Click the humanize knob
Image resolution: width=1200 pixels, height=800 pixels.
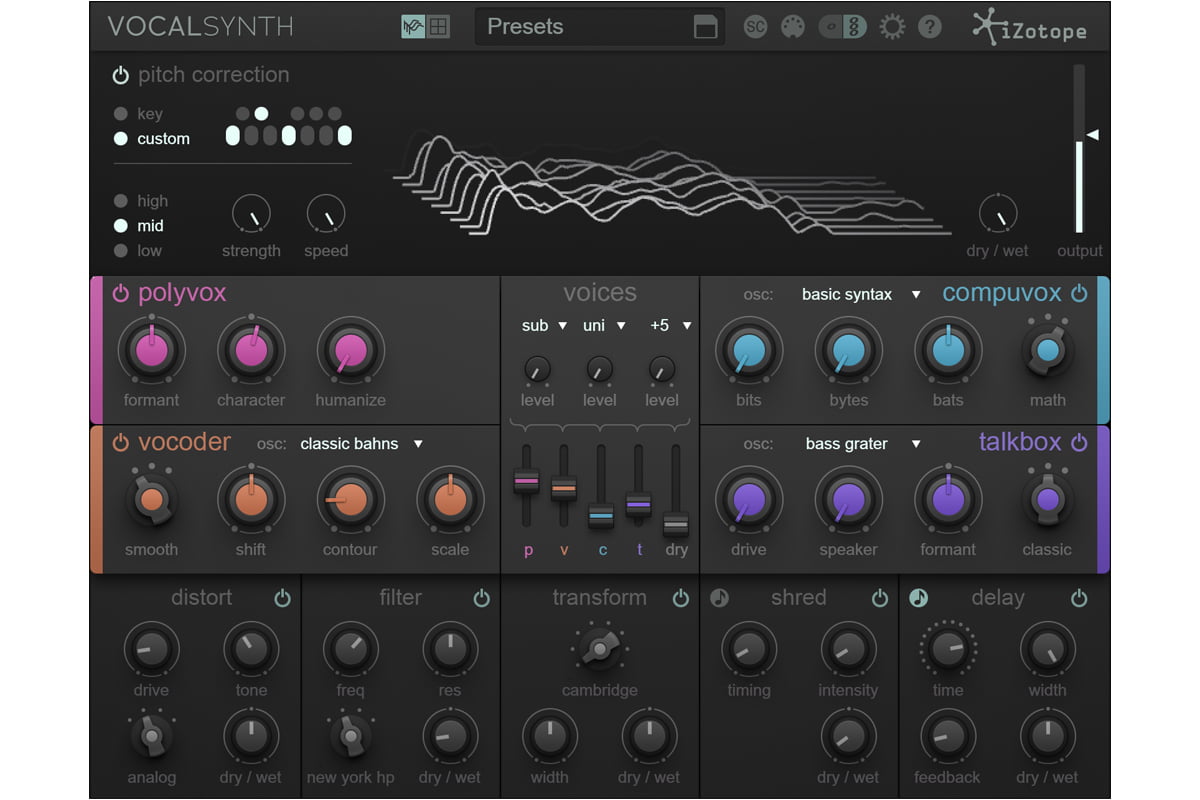click(350, 351)
